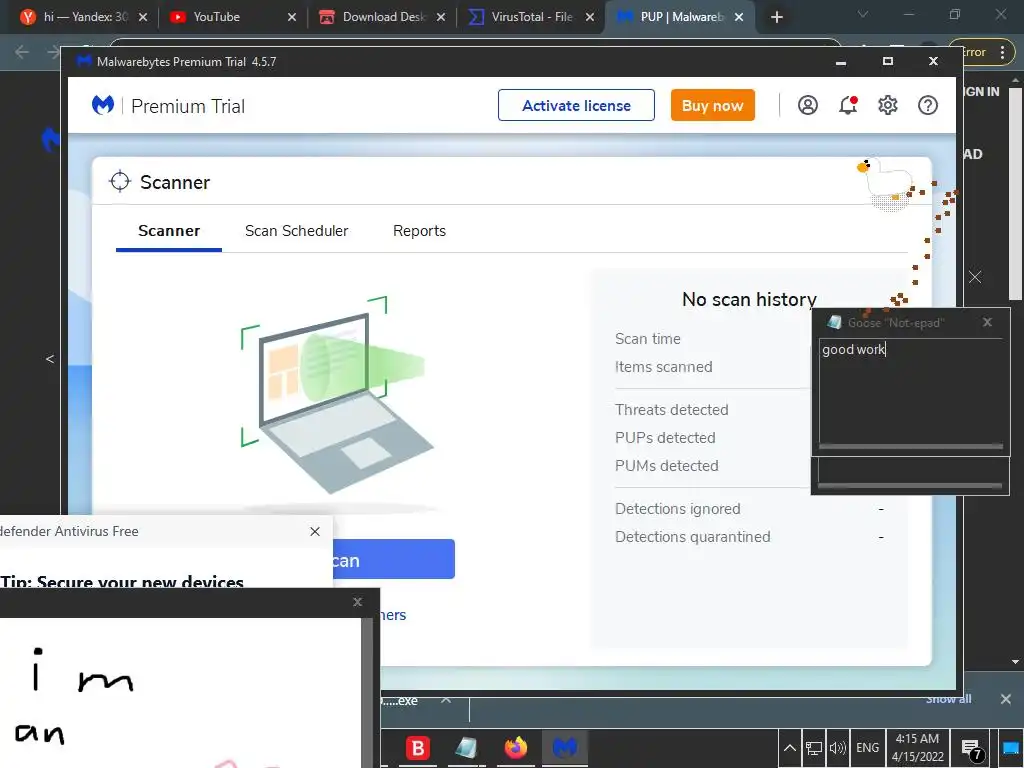Open Firefox from the taskbar
Image resolution: width=1024 pixels, height=768 pixels.
(515, 748)
